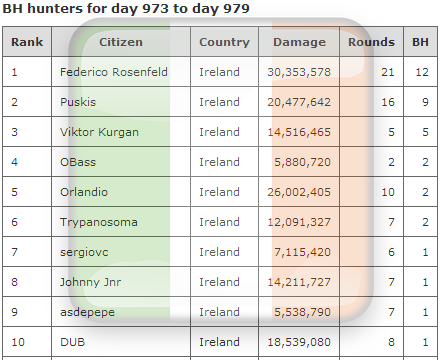Select Orlandio in the citizen column
Image resolution: width=442 pixels, height=360 pixels.
pyautogui.click(x=84, y=192)
